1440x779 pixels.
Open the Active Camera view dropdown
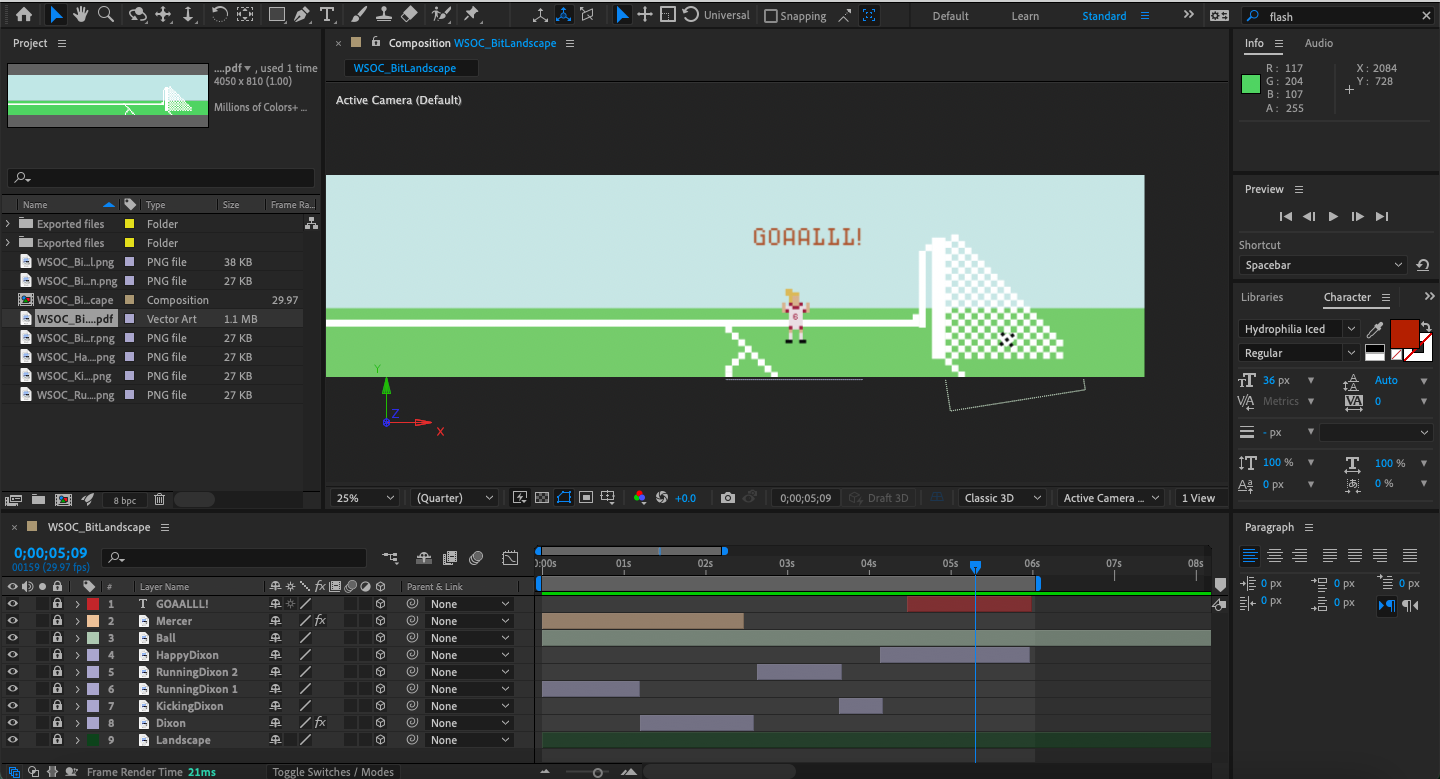click(x=1110, y=498)
